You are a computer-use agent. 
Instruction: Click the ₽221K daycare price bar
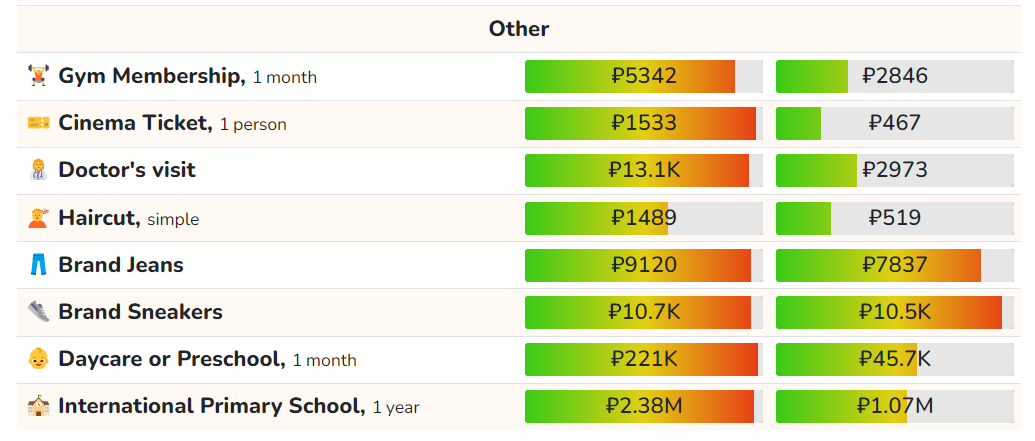644,360
